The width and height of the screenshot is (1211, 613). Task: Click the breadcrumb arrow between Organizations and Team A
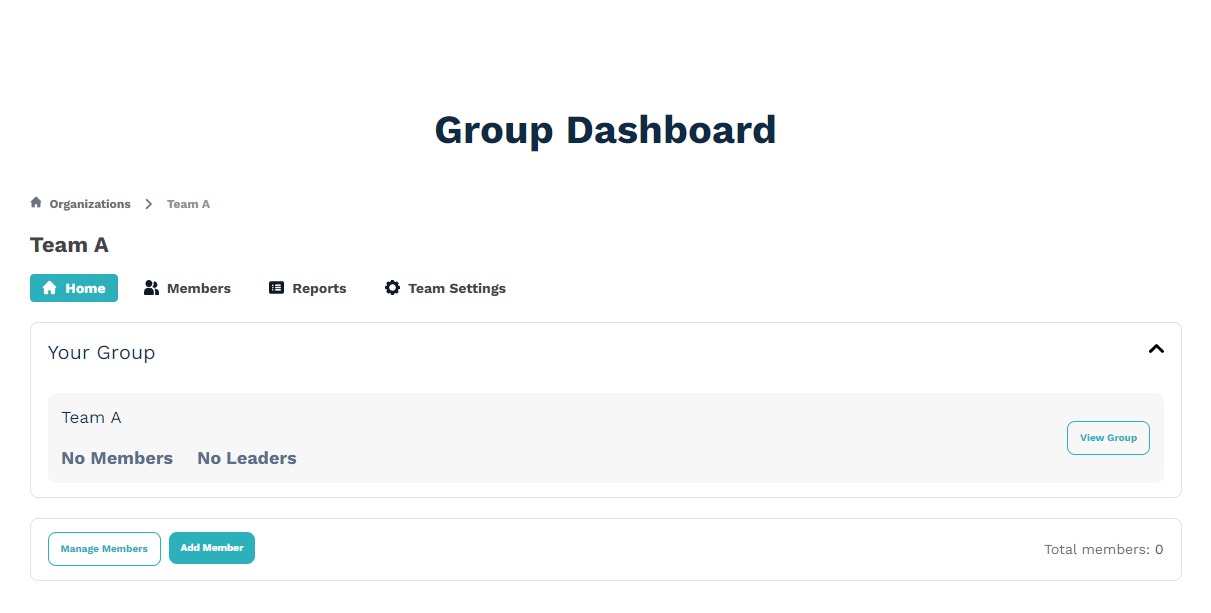[x=148, y=203]
